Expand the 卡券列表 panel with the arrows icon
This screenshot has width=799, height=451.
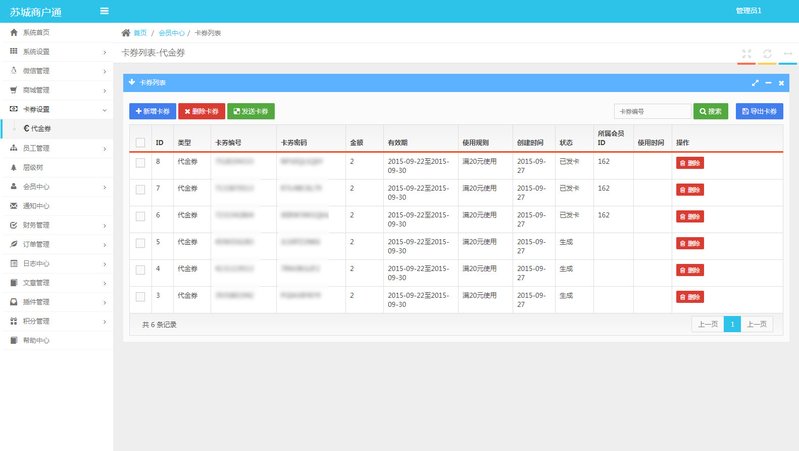pos(756,83)
